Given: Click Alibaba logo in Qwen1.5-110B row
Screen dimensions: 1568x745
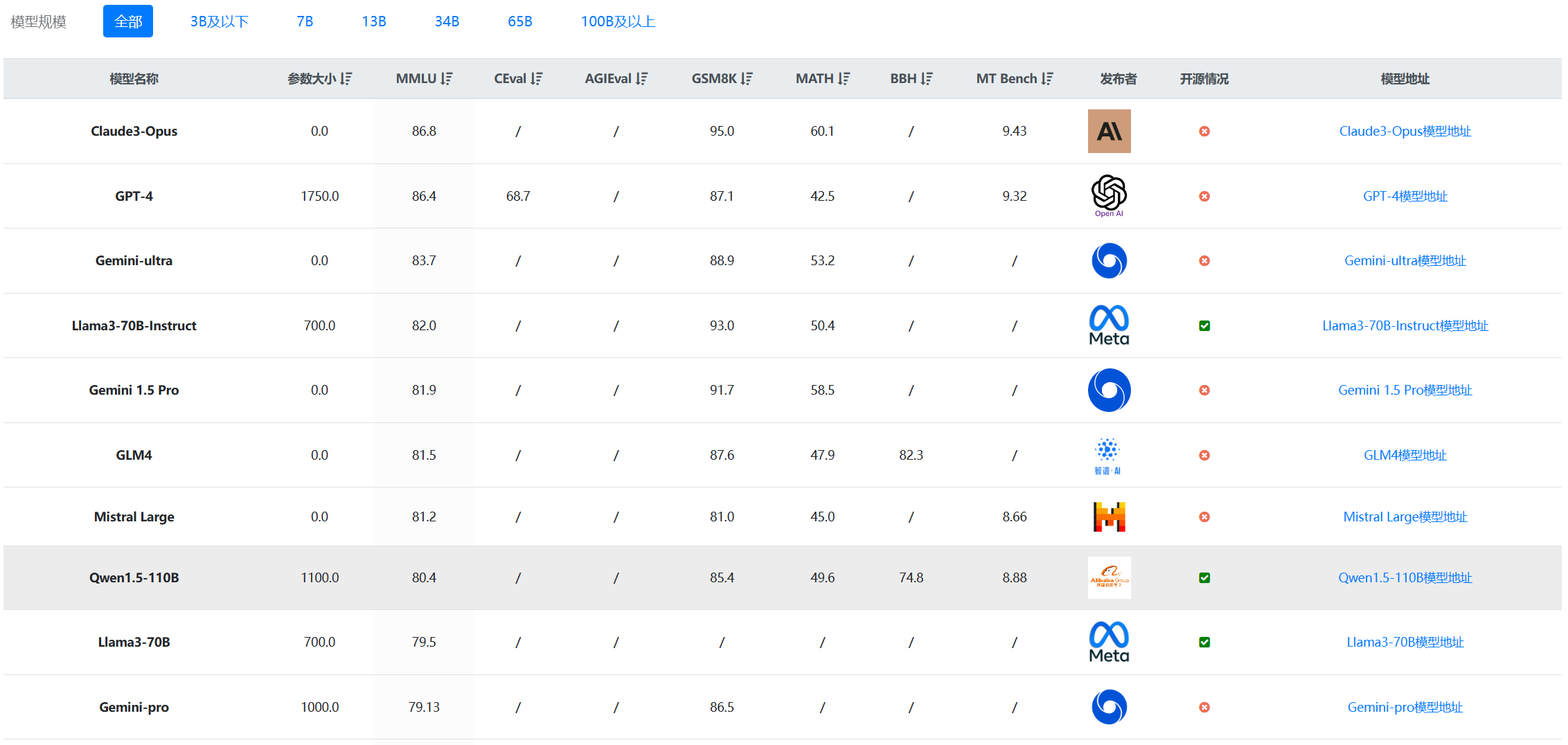Looking at the screenshot, I should (1110, 577).
